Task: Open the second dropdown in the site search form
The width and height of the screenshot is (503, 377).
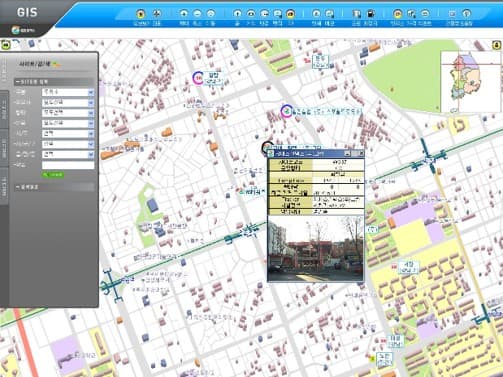Action: tap(68, 103)
